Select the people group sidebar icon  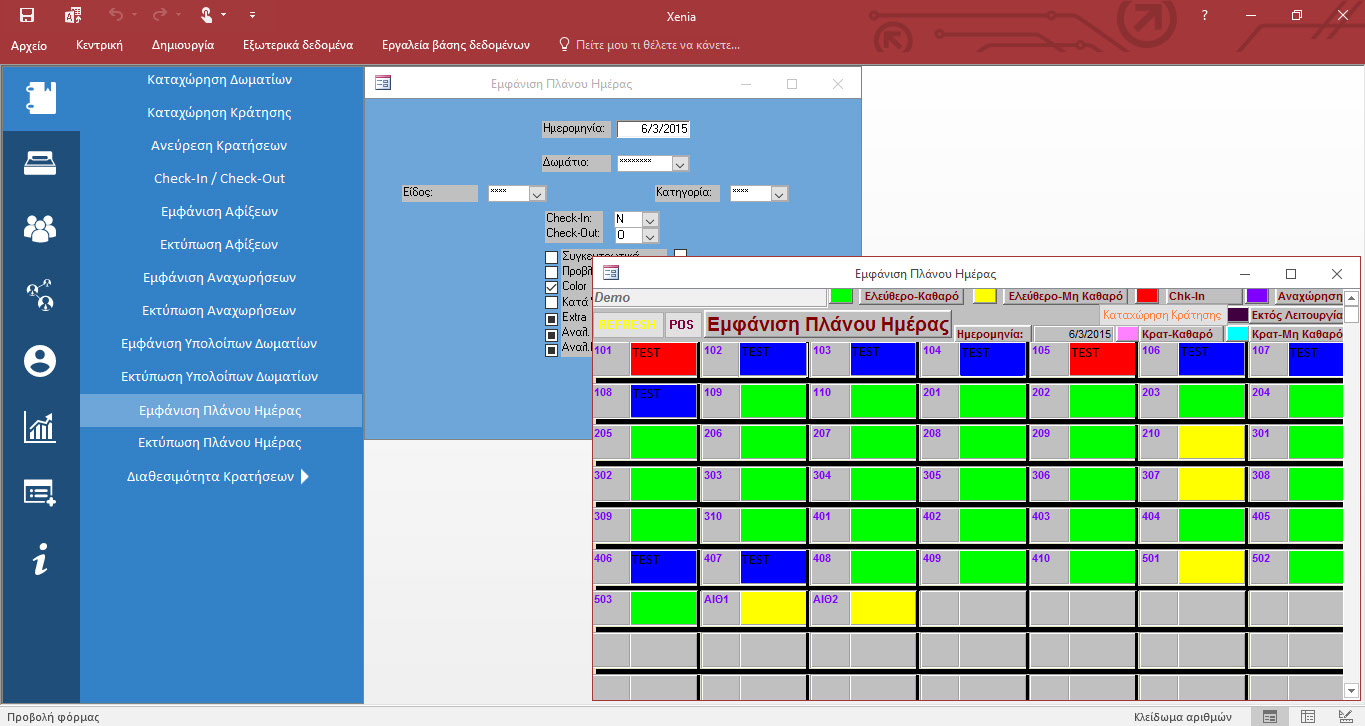click(x=40, y=229)
